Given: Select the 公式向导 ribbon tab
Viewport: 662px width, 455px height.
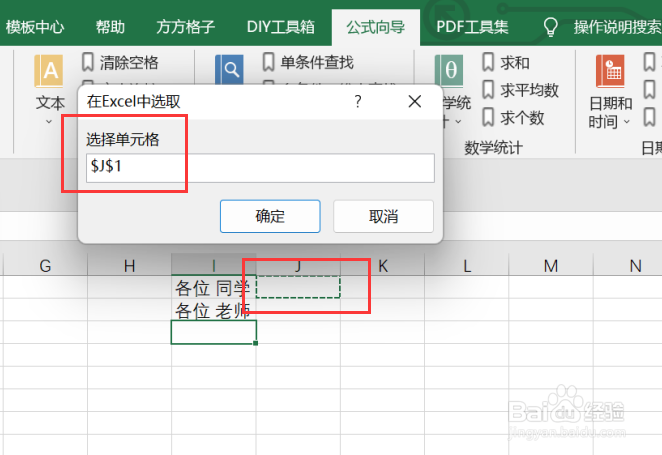Looking at the screenshot, I should tap(376, 27).
